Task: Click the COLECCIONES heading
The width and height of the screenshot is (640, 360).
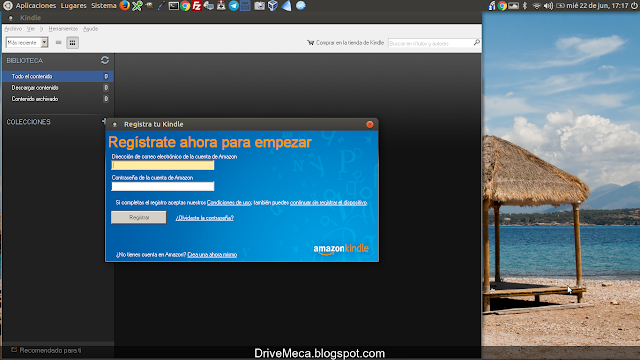Action: click(29, 122)
